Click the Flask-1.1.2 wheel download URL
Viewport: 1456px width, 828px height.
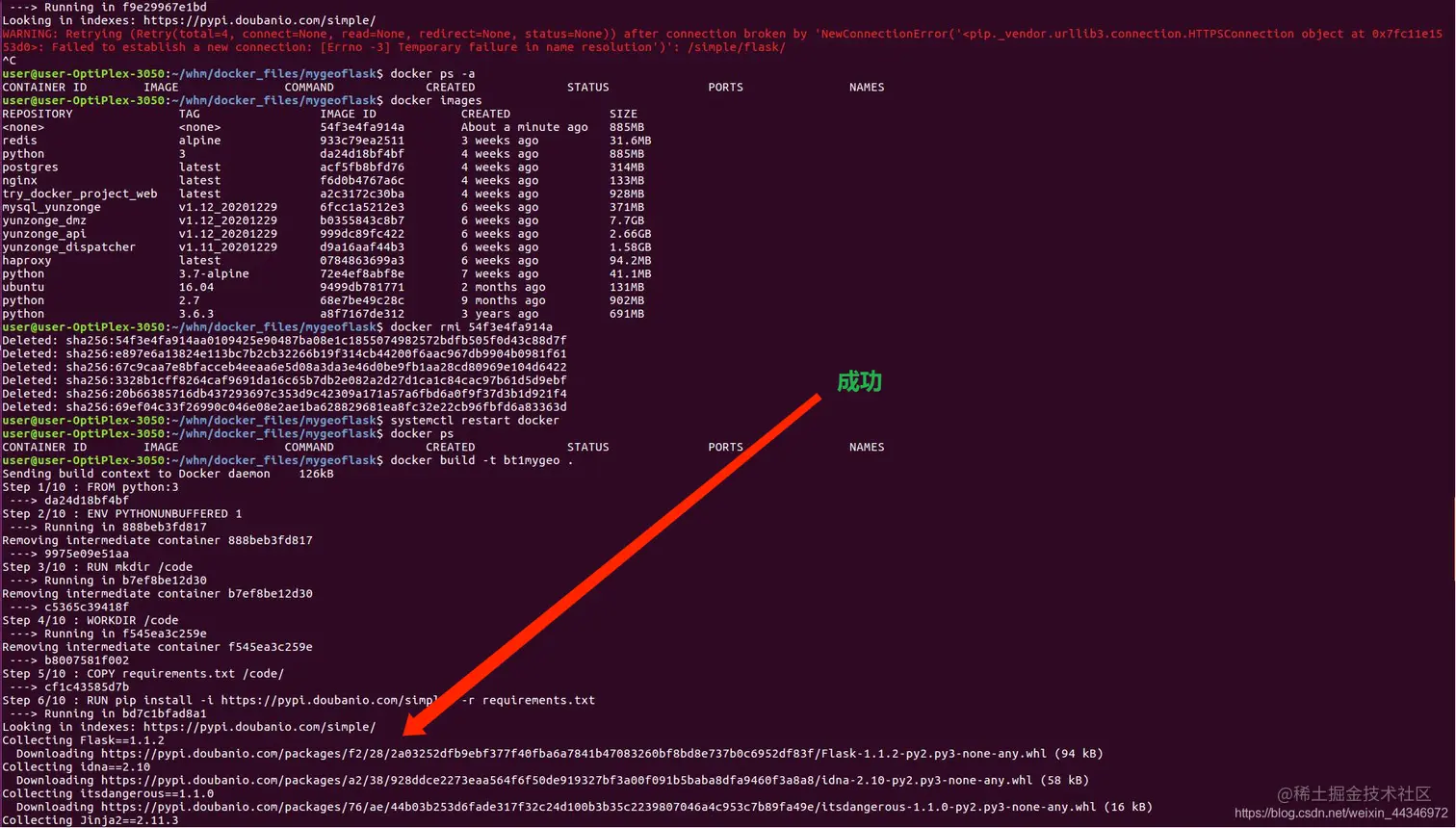click(574, 755)
